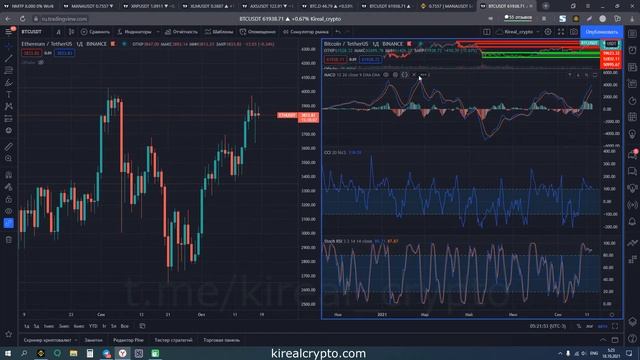Toggle stay in drawing mode
640x360 pixels.
(x=9, y=187)
